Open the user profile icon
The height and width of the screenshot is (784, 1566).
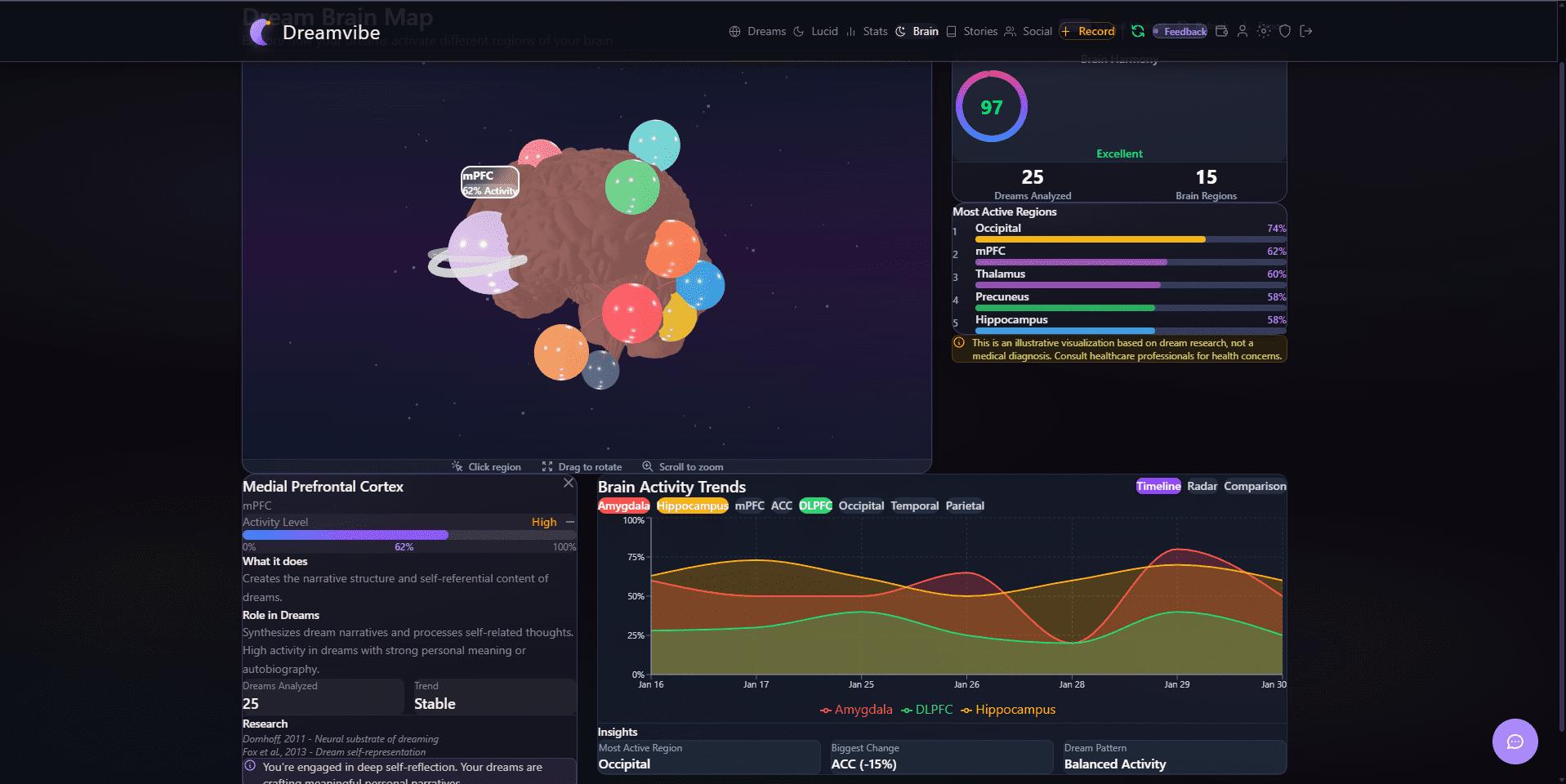pyautogui.click(x=1242, y=31)
